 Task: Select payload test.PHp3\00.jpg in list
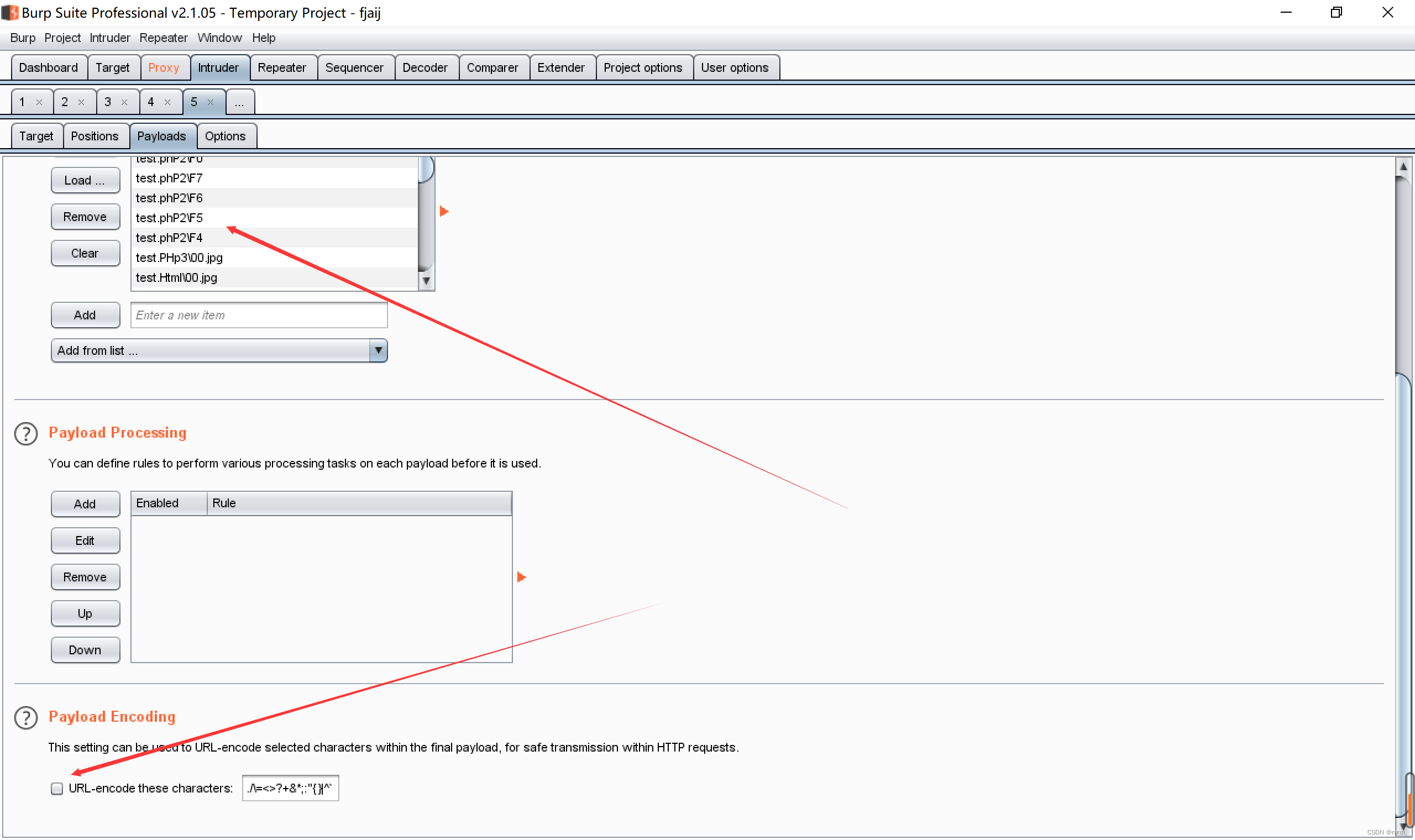pos(180,258)
